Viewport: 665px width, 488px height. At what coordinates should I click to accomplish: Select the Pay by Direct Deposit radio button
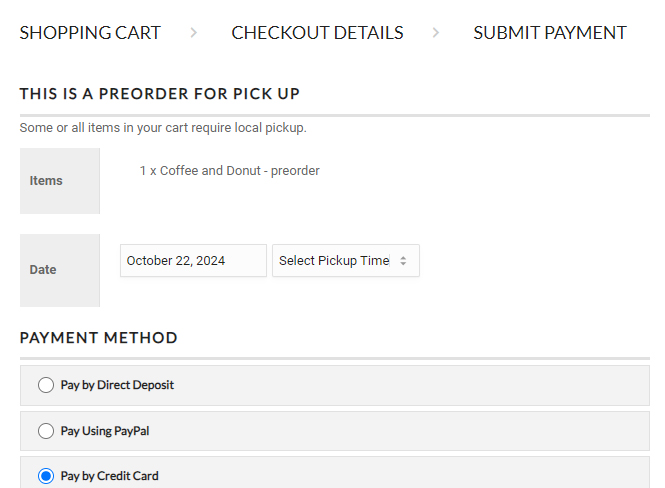click(46, 385)
